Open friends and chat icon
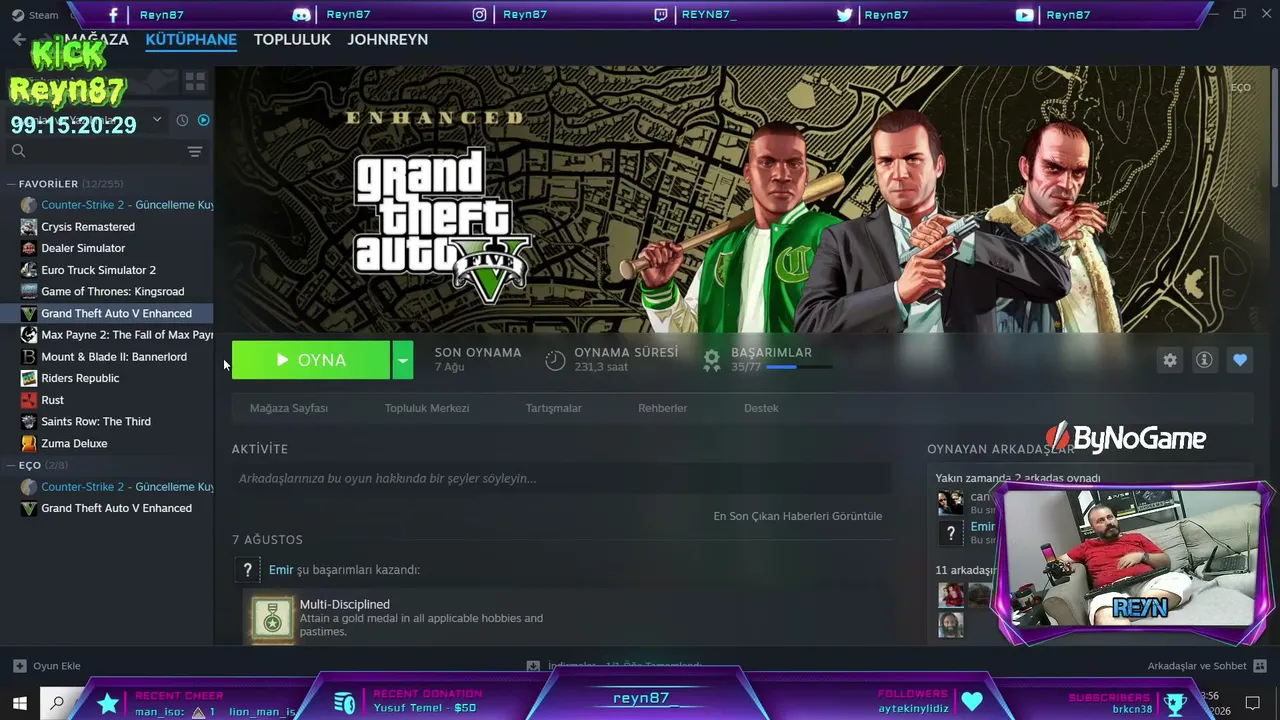This screenshot has width=1280, height=720. (1260, 666)
